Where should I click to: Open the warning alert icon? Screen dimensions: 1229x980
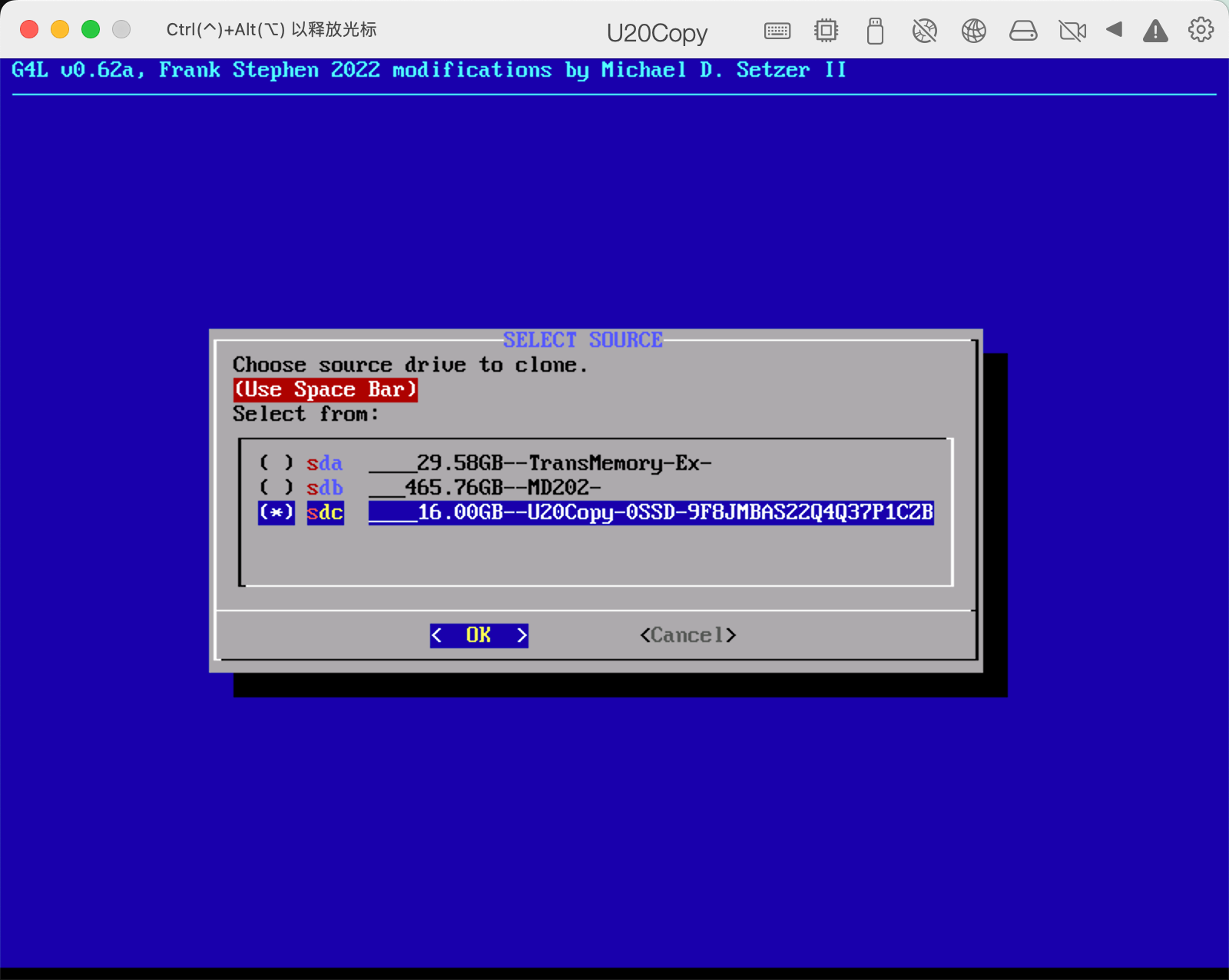coord(1155,31)
